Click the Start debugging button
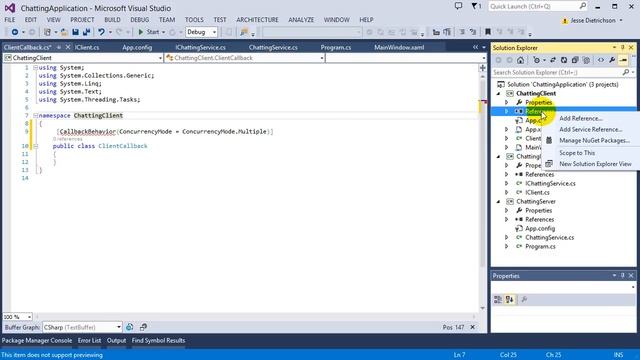 point(149,32)
